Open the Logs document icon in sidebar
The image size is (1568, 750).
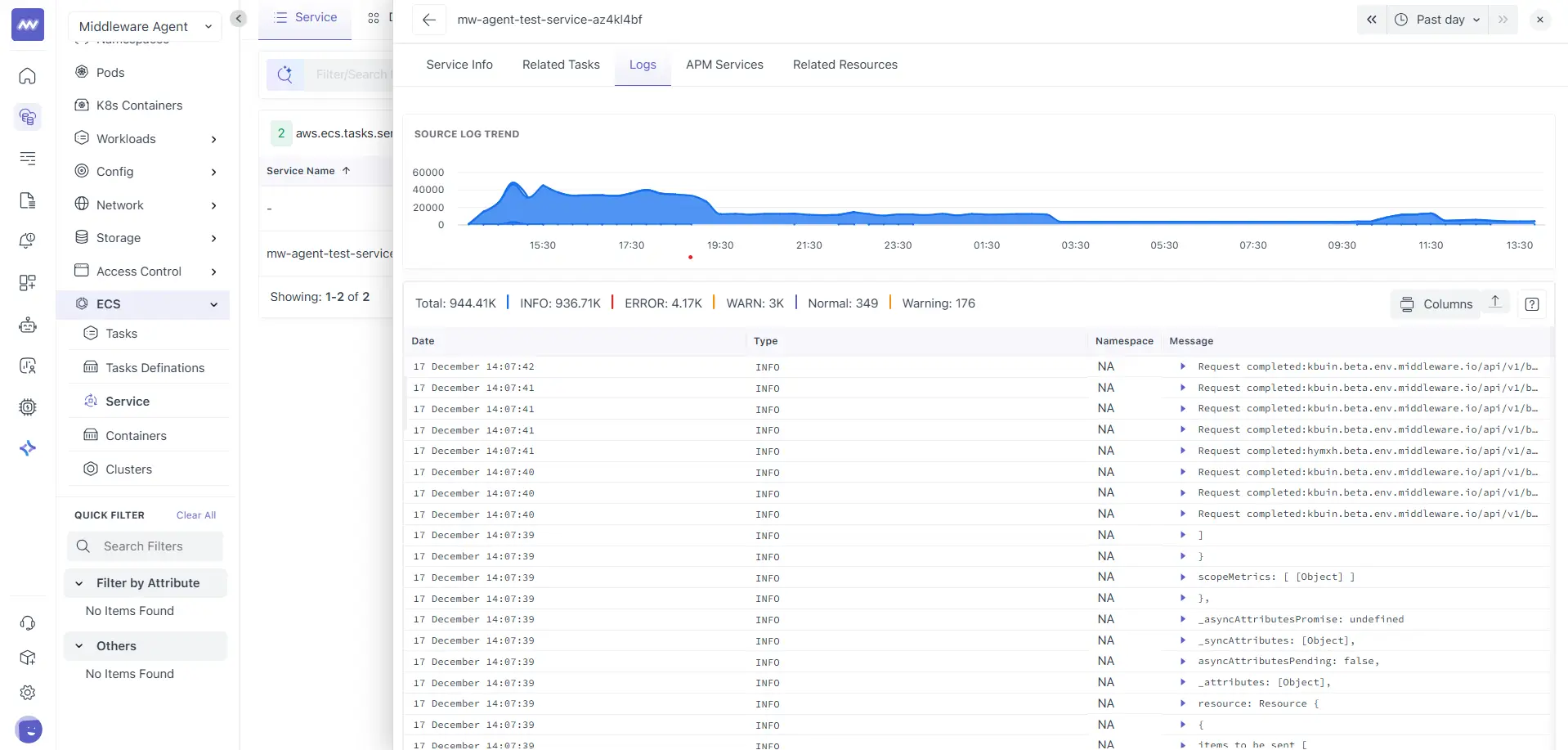point(28,200)
